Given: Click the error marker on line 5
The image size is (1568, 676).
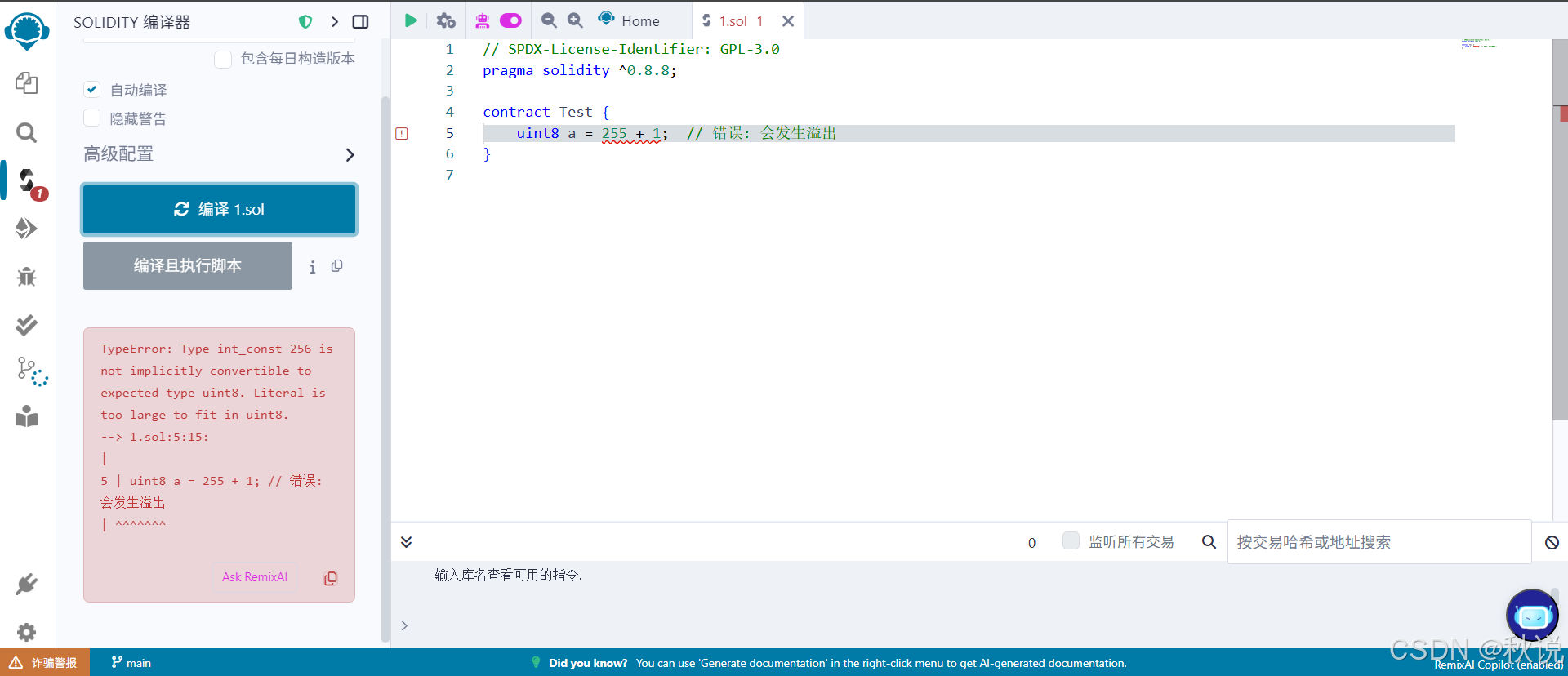Looking at the screenshot, I should [402, 133].
